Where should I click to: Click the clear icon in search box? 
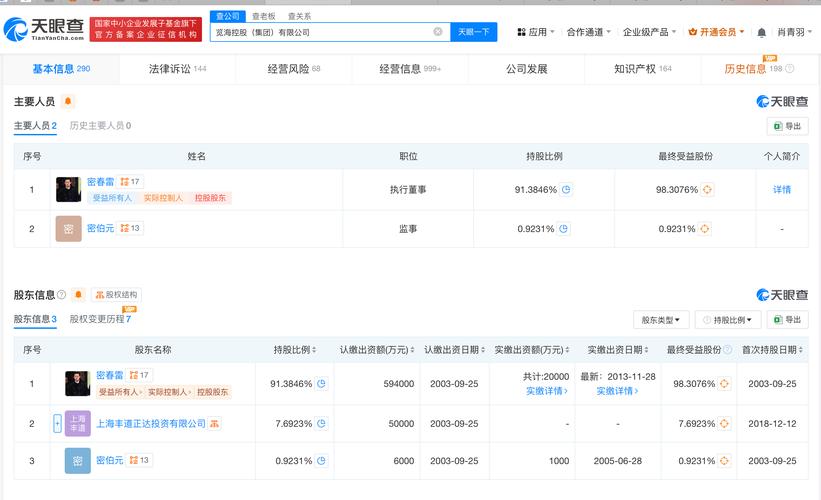(x=437, y=32)
